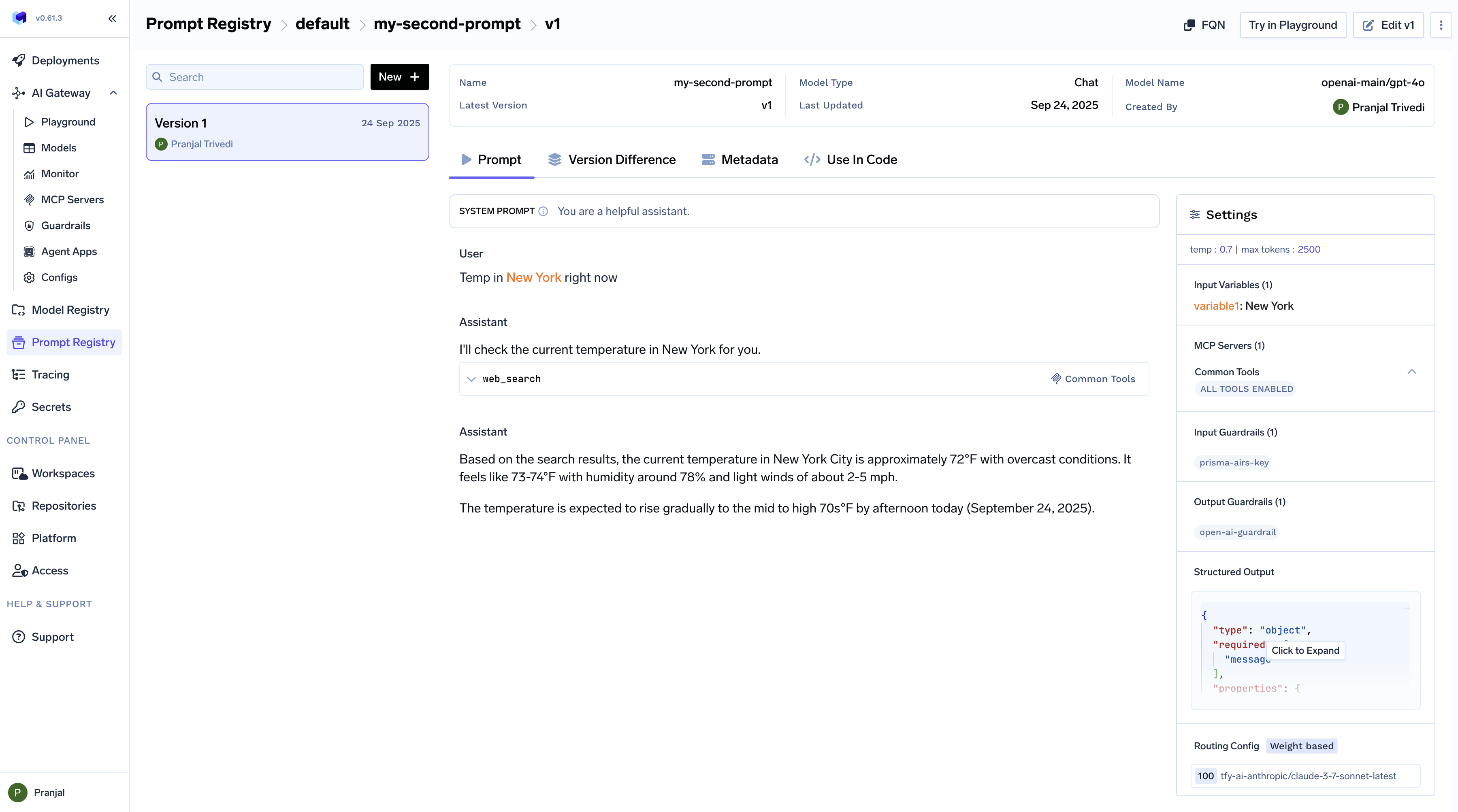Open the Use In Code tab

click(x=850, y=159)
